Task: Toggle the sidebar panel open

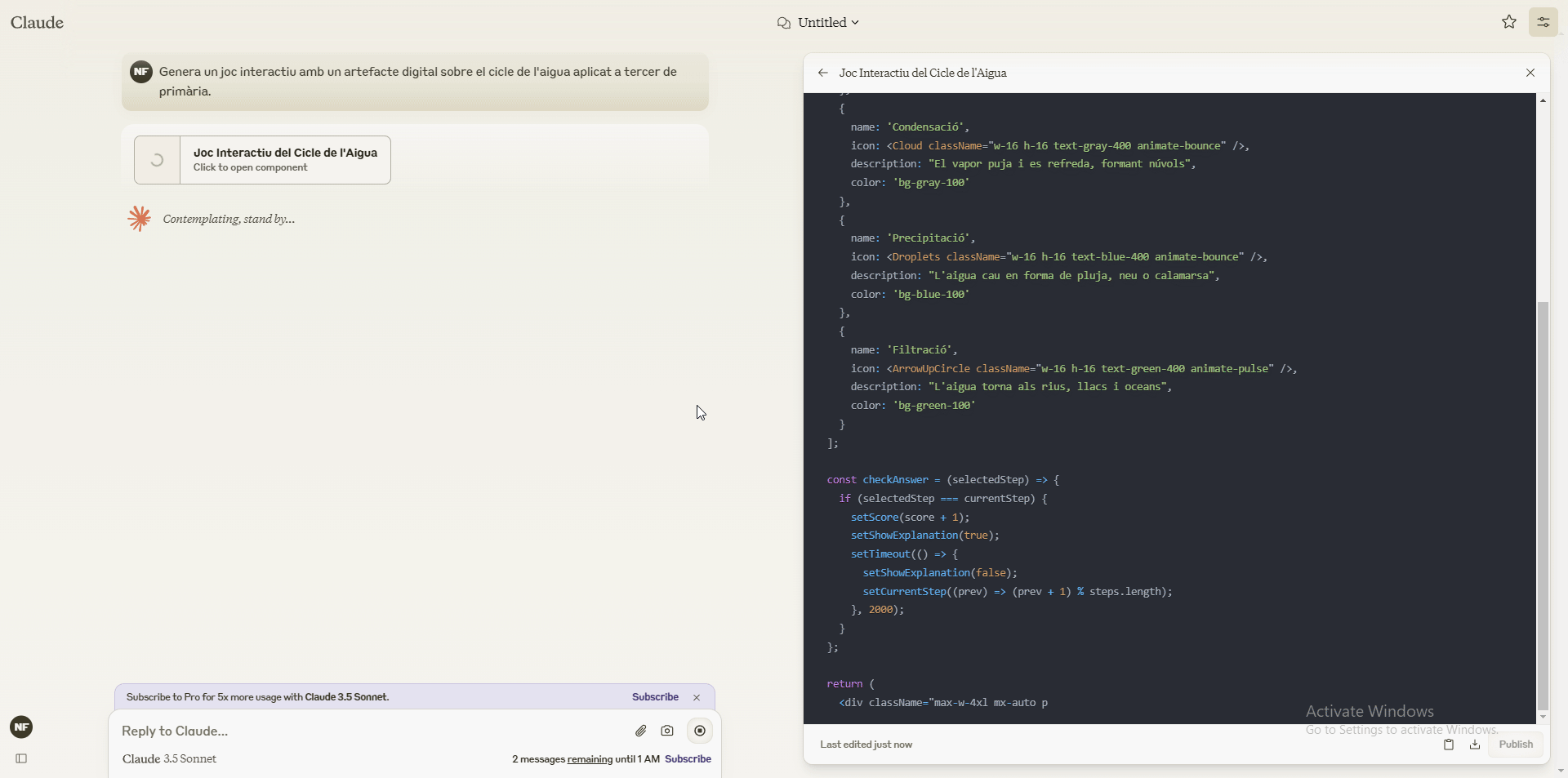Action: [x=22, y=758]
